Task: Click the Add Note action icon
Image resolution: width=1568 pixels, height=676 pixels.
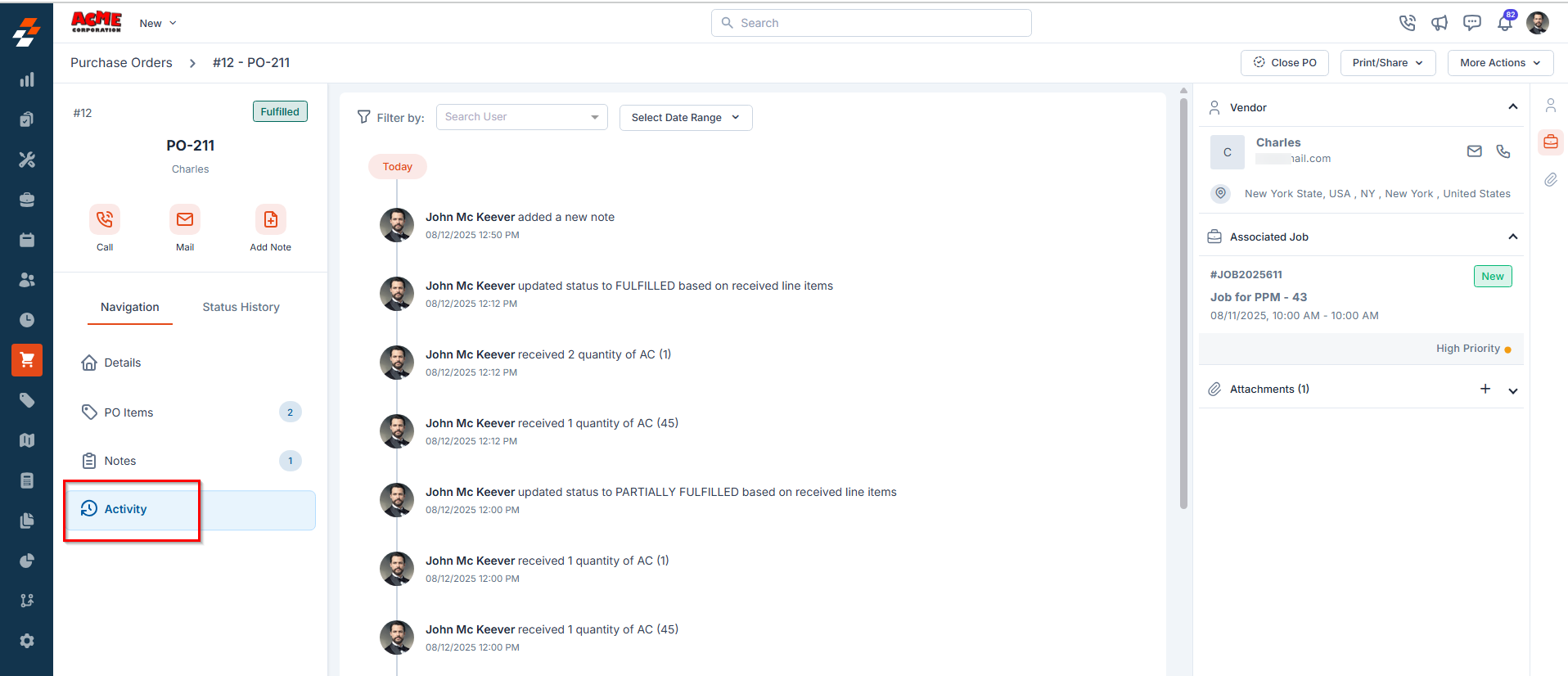Action: tap(271, 219)
